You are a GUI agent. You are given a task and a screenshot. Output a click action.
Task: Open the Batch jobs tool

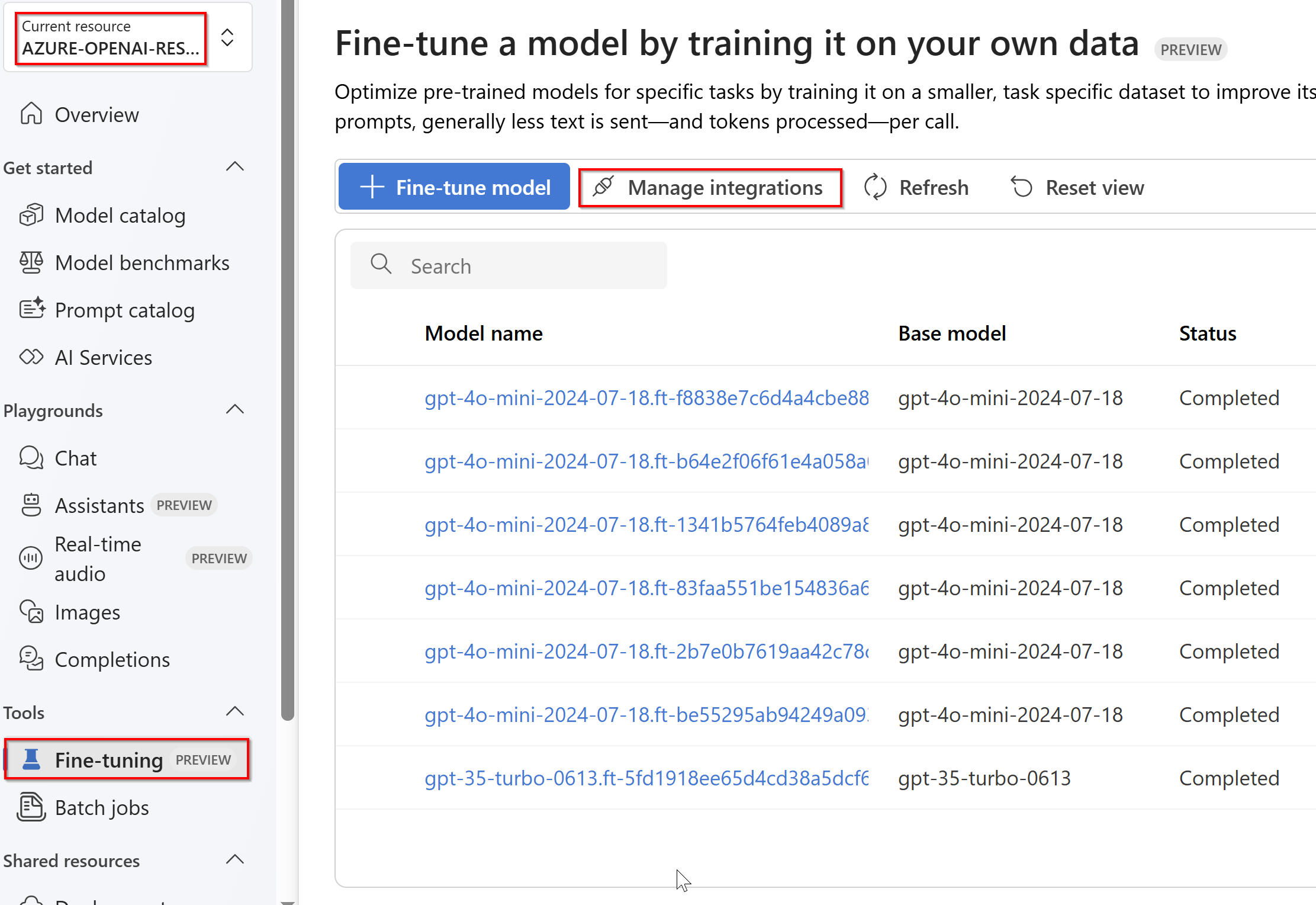[x=101, y=807]
